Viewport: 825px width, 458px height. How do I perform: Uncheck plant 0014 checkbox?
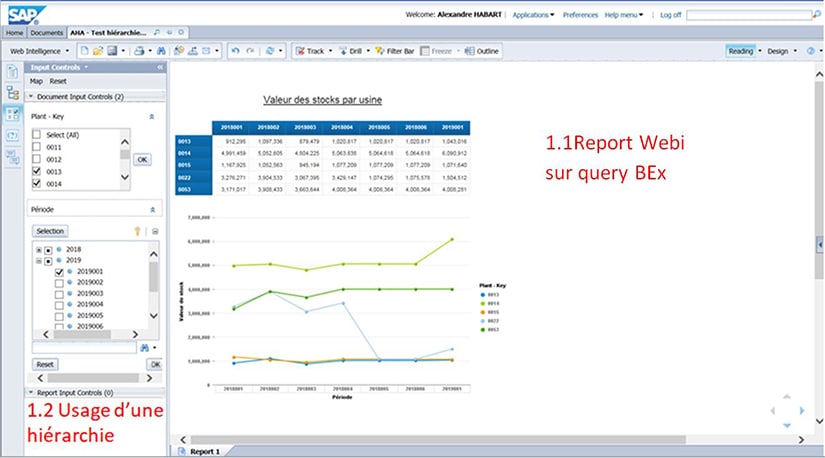coord(36,183)
